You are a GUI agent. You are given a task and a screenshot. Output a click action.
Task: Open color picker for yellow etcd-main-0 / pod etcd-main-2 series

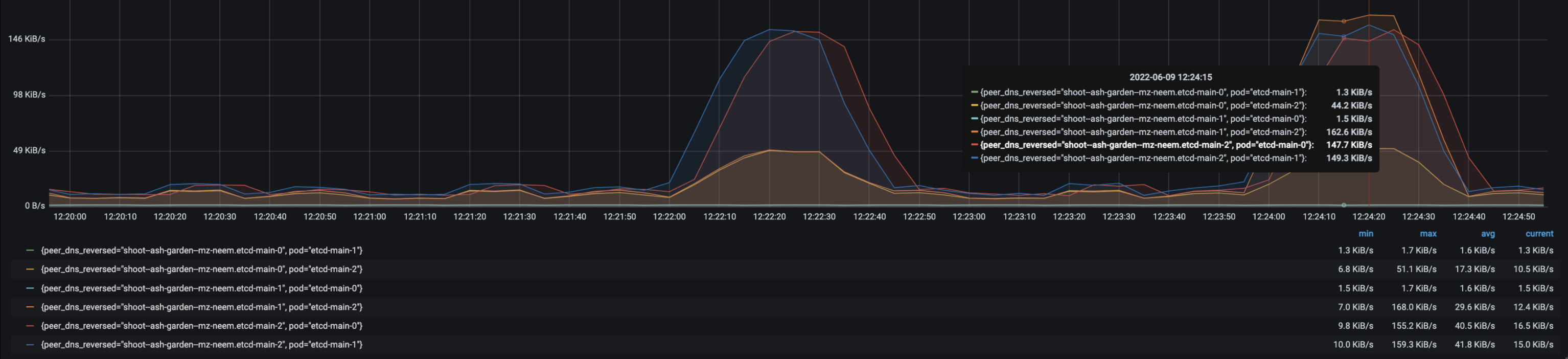[x=30, y=270]
